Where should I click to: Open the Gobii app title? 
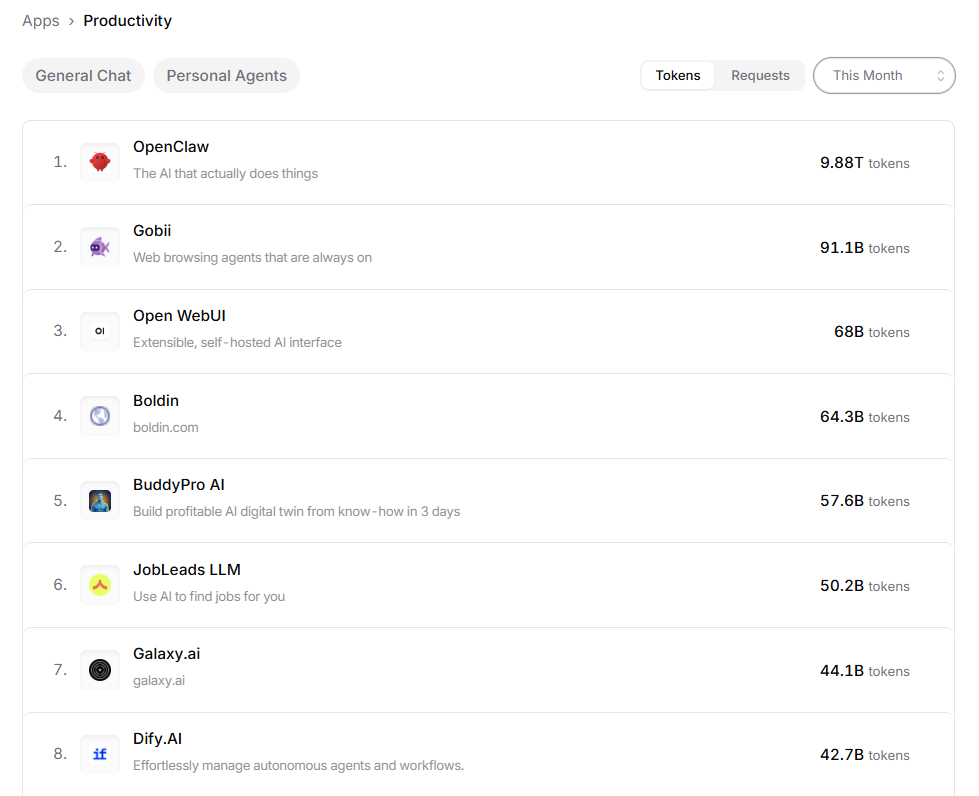[152, 231]
